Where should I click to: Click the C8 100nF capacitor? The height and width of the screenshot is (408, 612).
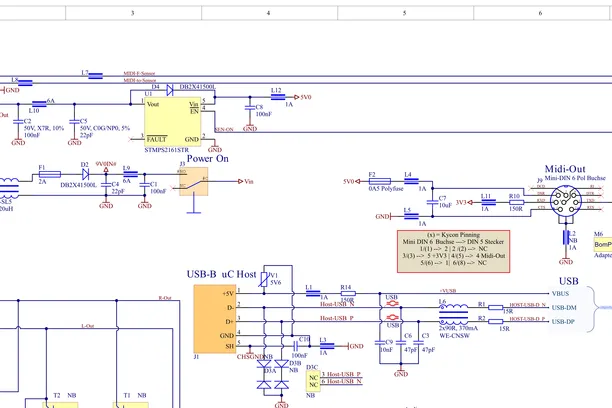[250, 107]
